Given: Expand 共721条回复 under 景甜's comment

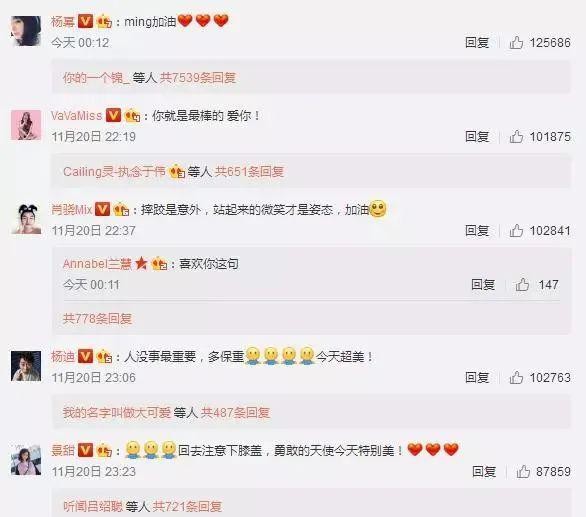Looking at the screenshot, I should pyautogui.click(x=187, y=507).
